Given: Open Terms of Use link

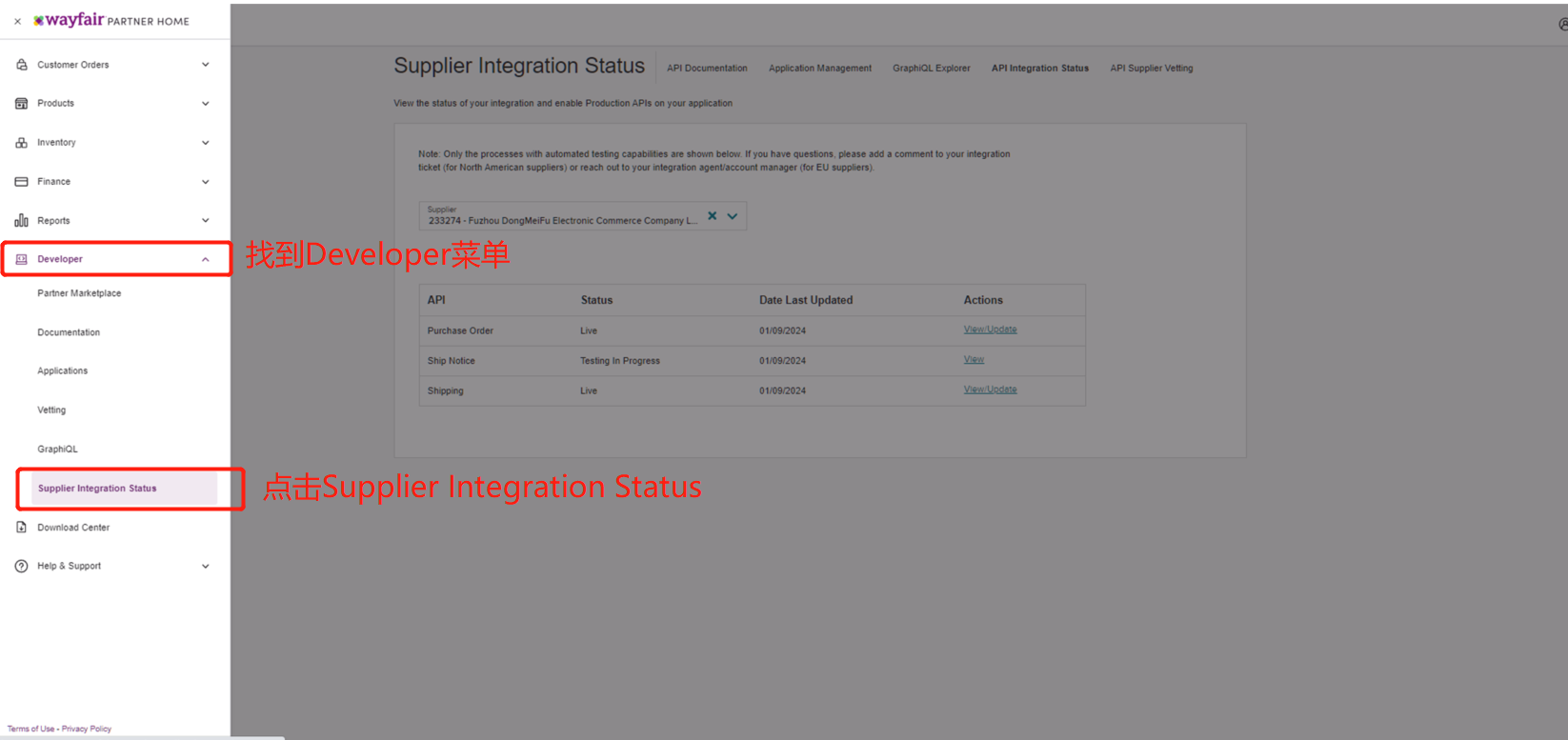Looking at the screenshot, I should tap(30, 729).
